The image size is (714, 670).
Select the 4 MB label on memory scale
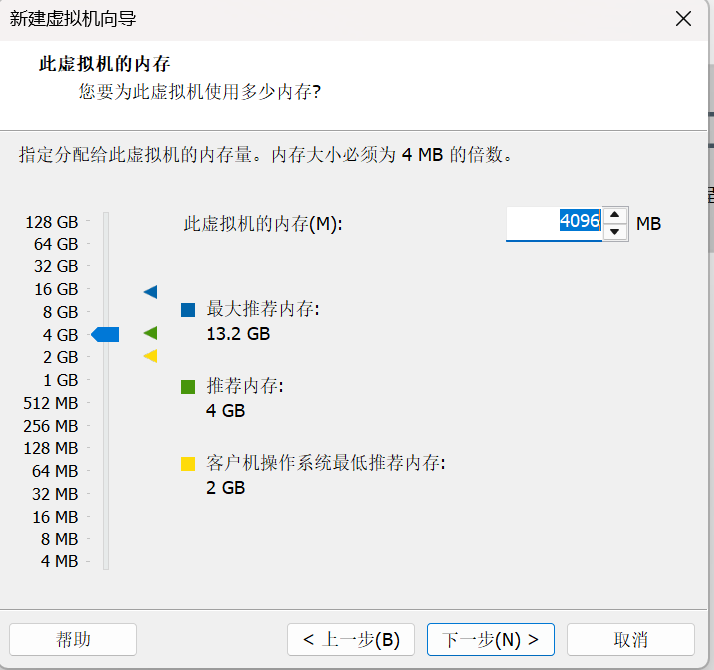click(x=60, y=561)
